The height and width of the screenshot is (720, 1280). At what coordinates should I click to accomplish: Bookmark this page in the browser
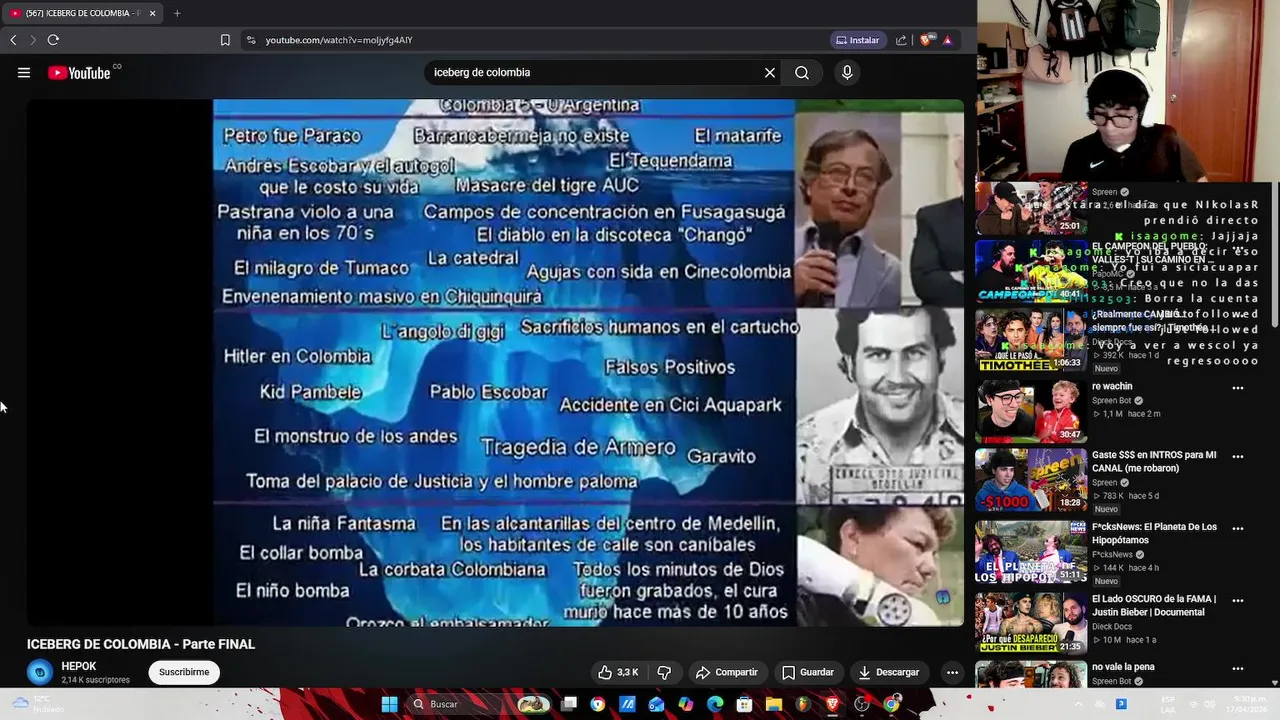(225, 40)
